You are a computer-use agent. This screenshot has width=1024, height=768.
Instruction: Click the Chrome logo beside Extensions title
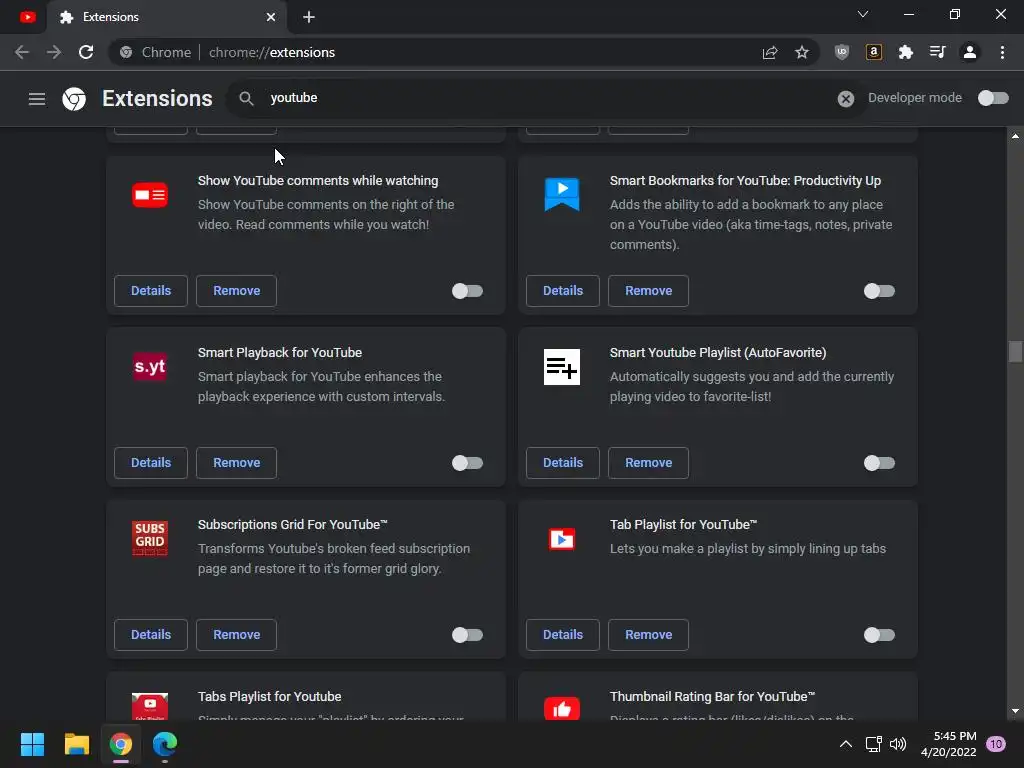coord(74,99)
